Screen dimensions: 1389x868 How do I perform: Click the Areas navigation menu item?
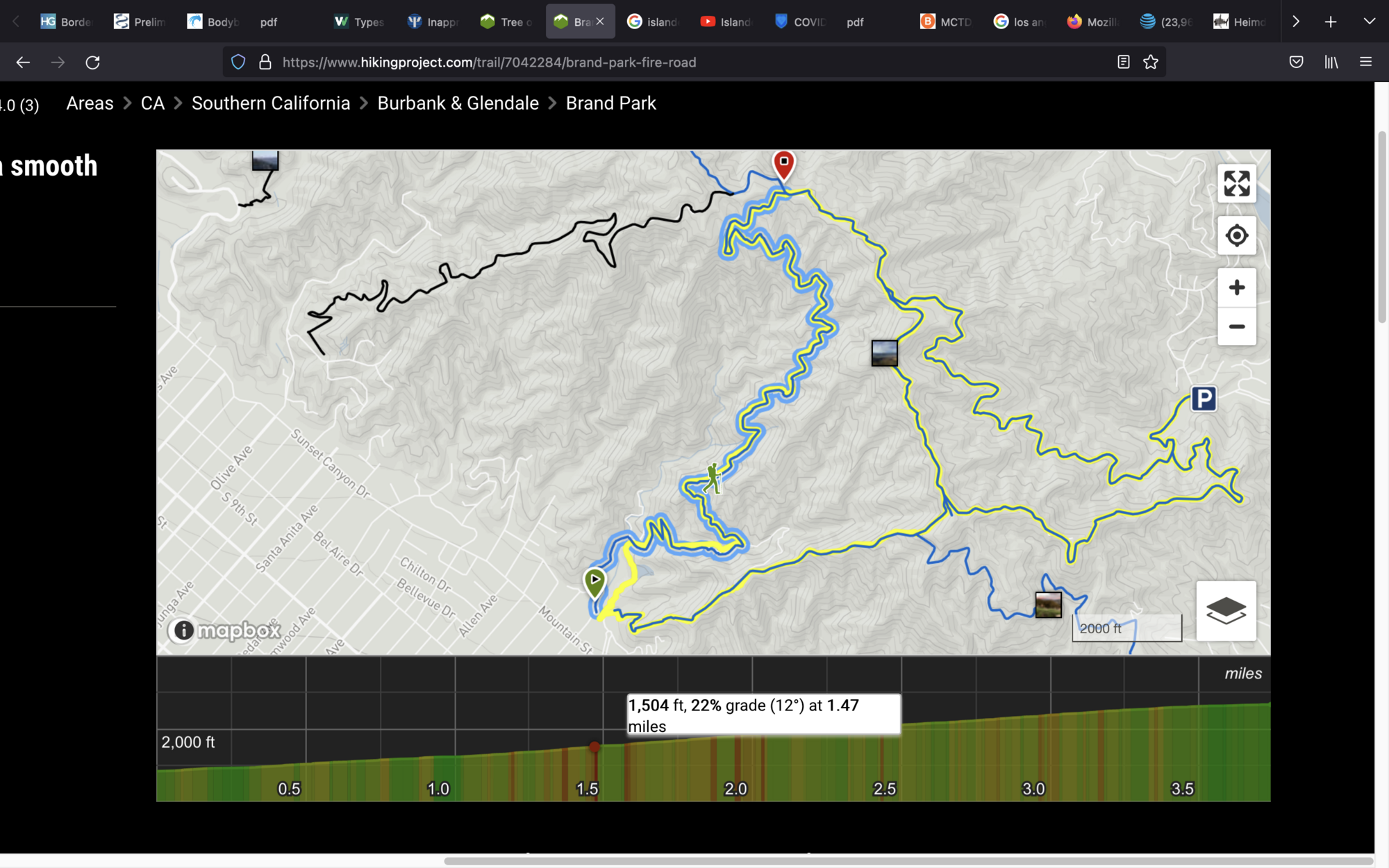(90, 103)
